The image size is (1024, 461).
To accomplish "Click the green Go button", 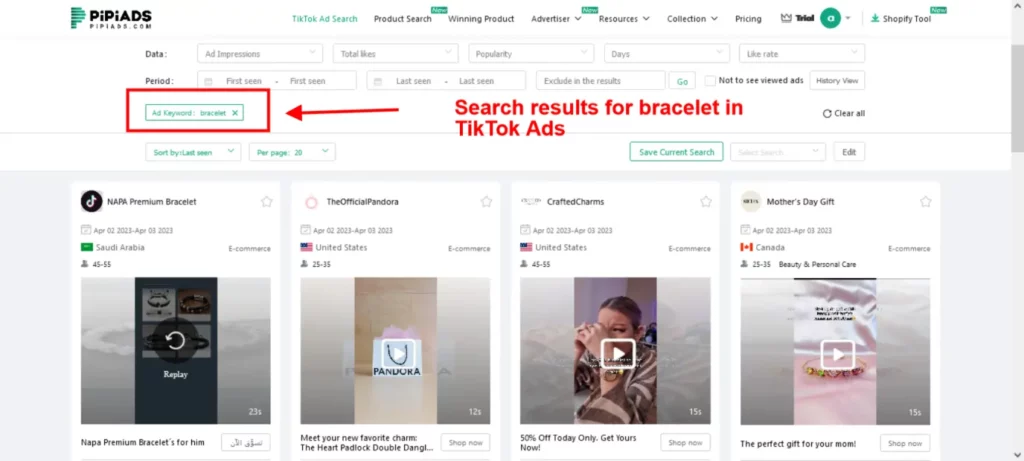I will pyautogui.click(x=682, y=82).
